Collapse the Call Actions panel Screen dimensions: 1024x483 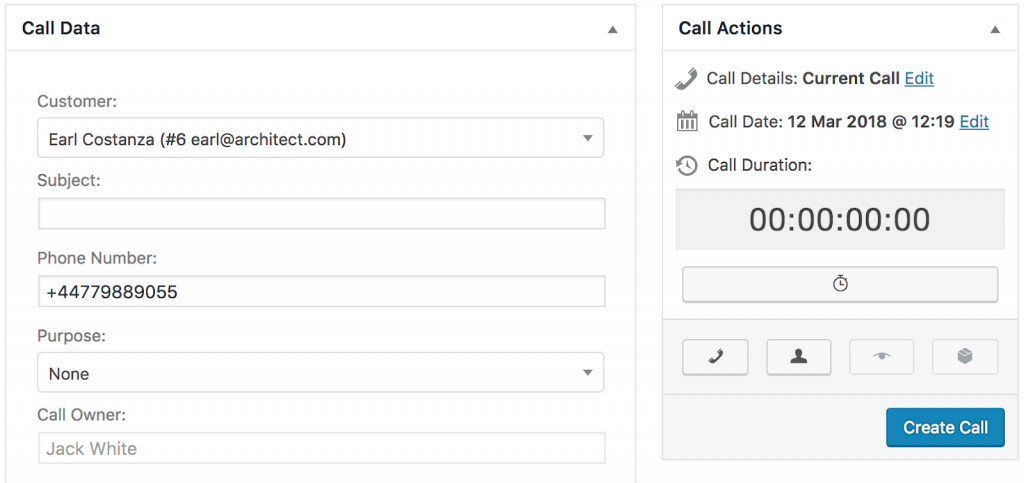(x=995, y=30)
